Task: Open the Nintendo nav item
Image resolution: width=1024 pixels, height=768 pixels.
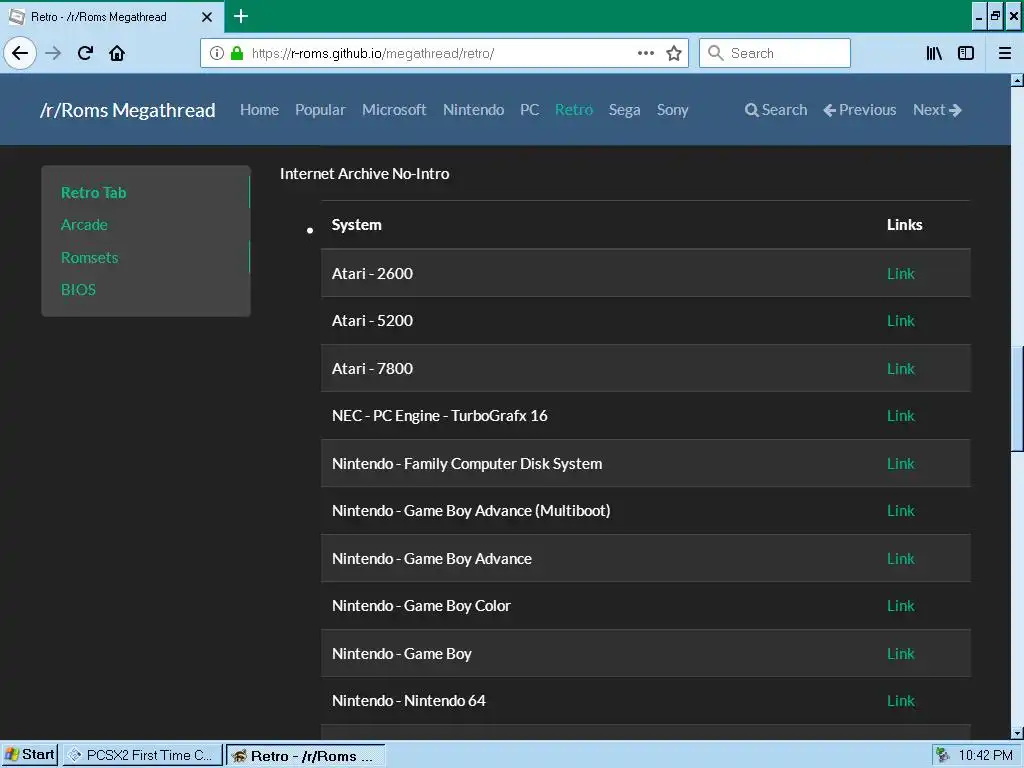Action: click(473, 110)
